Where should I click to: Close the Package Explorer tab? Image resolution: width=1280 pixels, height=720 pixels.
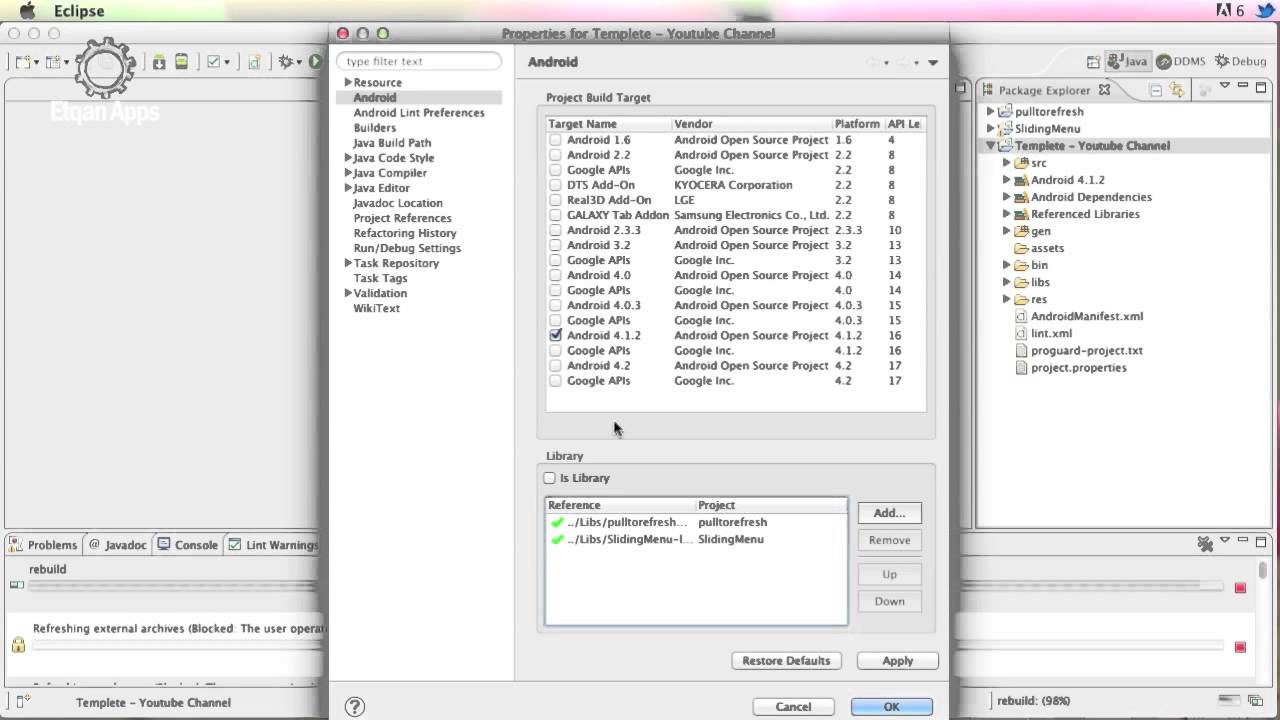[1104, 90]
